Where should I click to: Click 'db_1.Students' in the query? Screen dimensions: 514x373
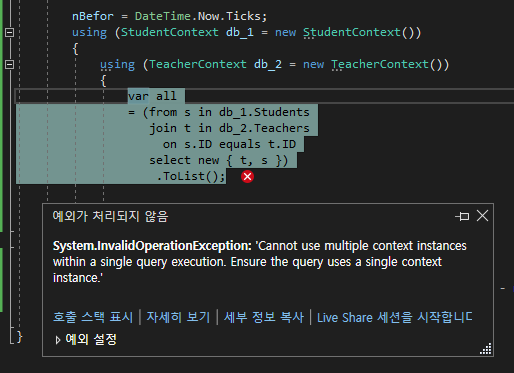coord(264,112)
